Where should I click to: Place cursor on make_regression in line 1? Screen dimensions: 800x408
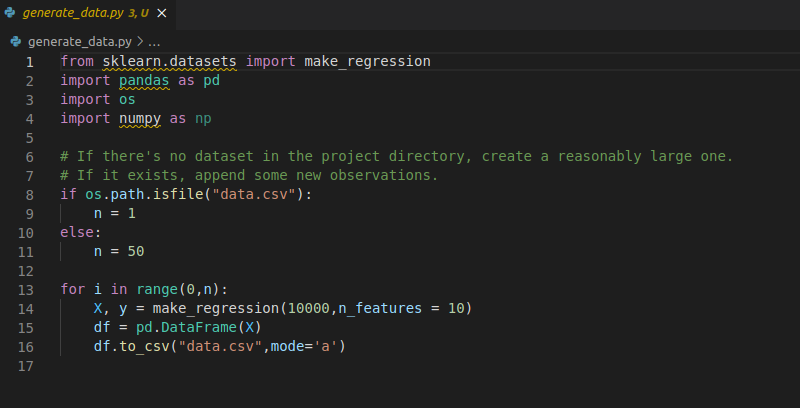point(367,62)
